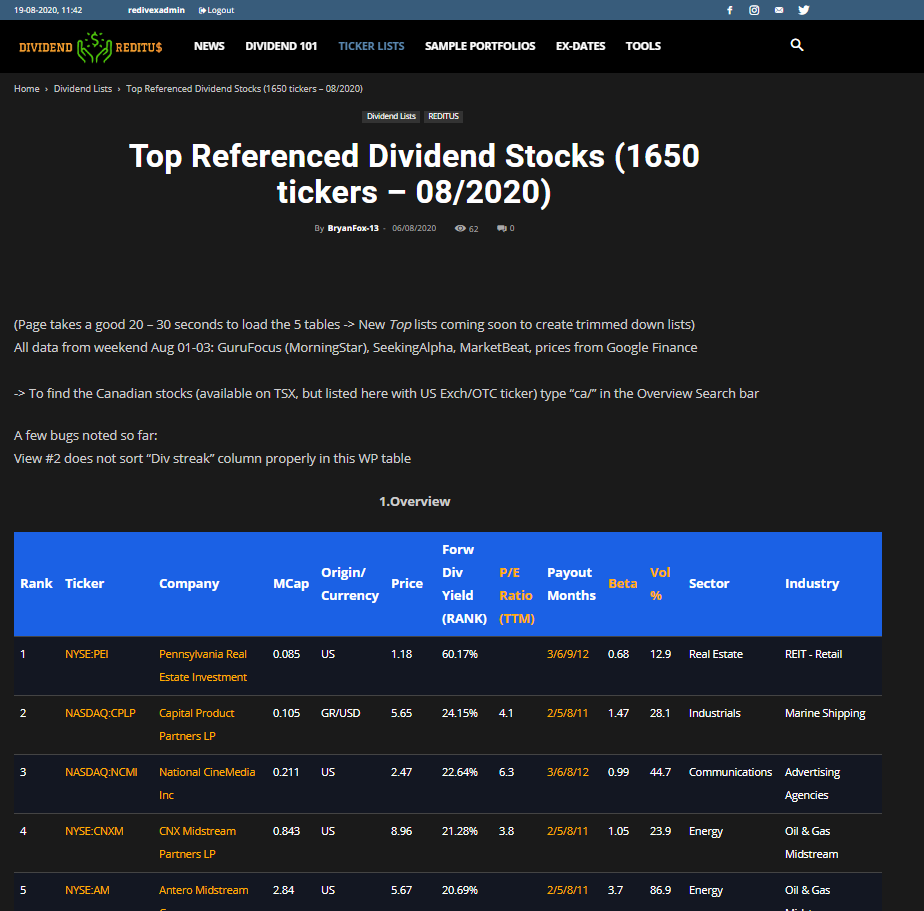This screenshot has width=924, height=911.
Task: Click the Dividend Reditus logo
Action: [90, 47]
